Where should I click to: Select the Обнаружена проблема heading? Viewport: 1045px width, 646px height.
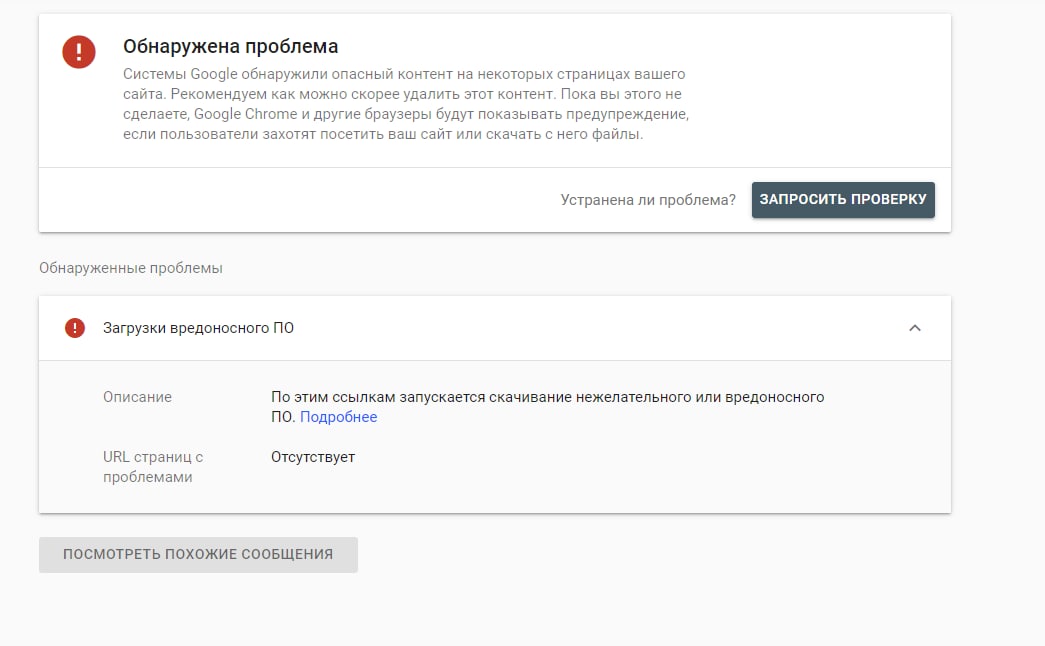pyautogui.click(x=231, y=46)
